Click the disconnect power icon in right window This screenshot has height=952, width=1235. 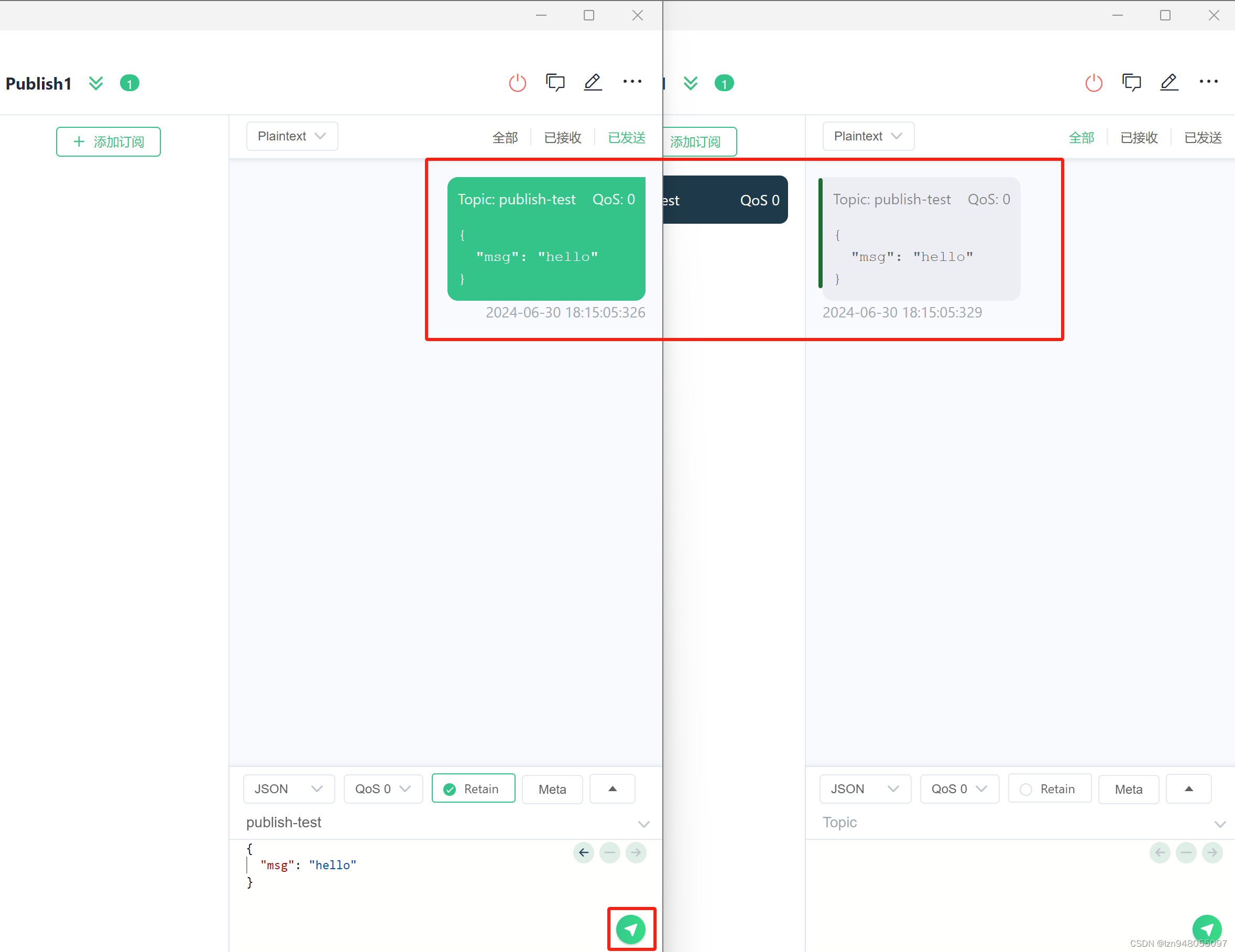(1094, 83)
